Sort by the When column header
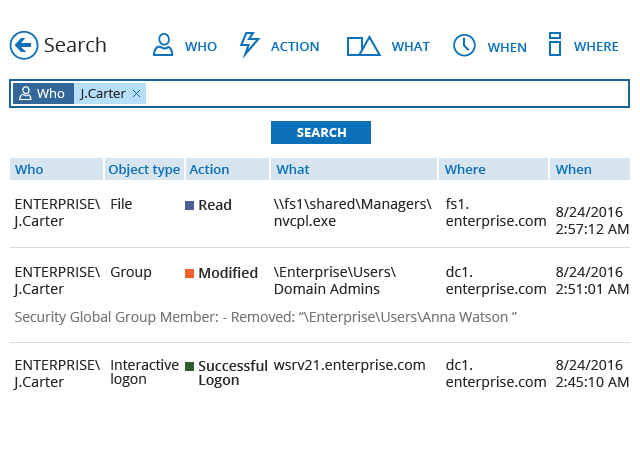Screen dimensions: 640x450 (x=590, y=169)
